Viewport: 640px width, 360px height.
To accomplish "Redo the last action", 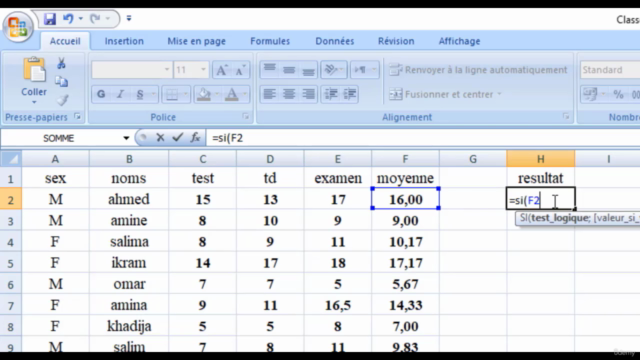I will tap(95, 19).
